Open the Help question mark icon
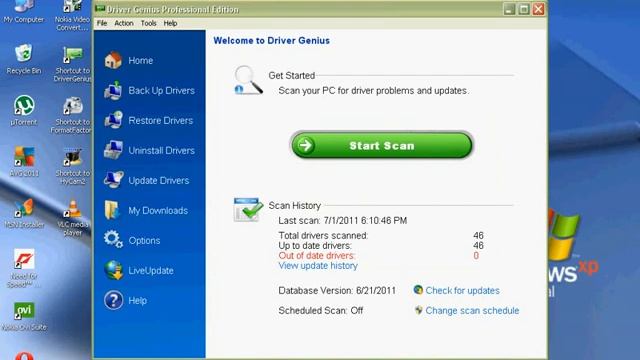The image size is (640, 360). click(113, 300)
